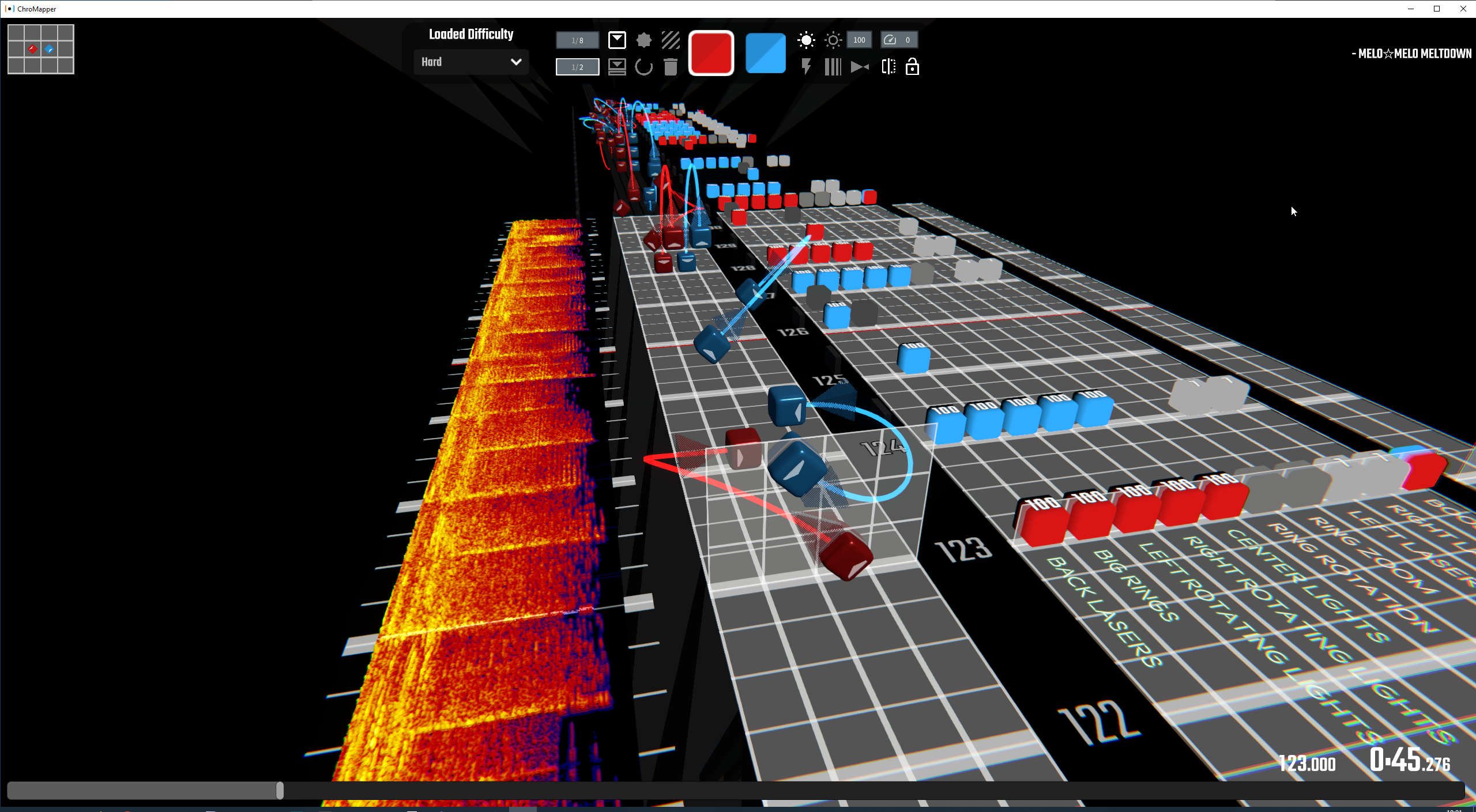
Task: Toggle the padlock rotation lock
Action: (912, 67)
